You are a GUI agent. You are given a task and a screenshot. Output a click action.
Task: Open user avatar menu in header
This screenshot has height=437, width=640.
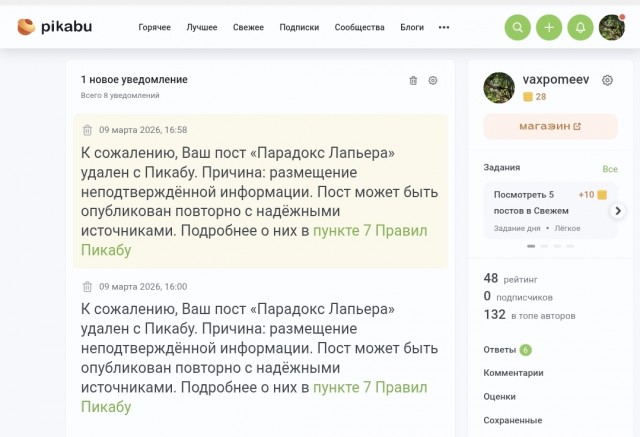(x=611, y=27)
